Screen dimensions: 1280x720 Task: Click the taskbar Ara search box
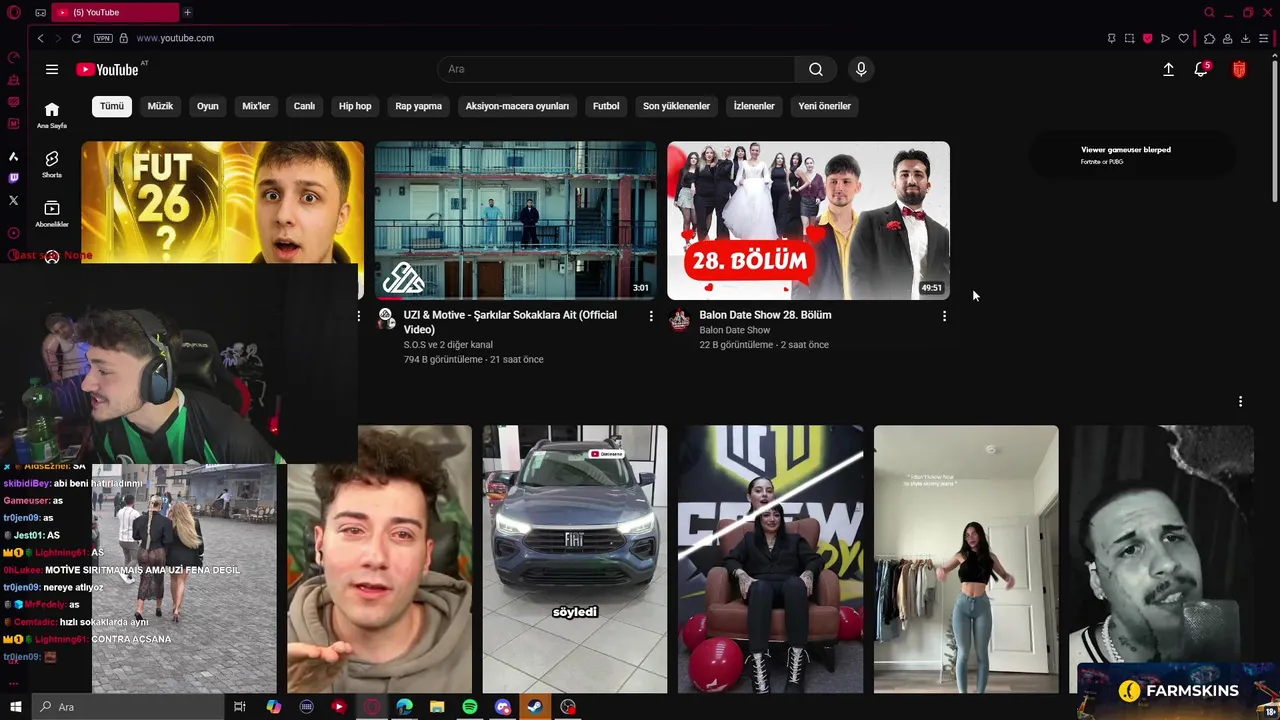(126, 707)
